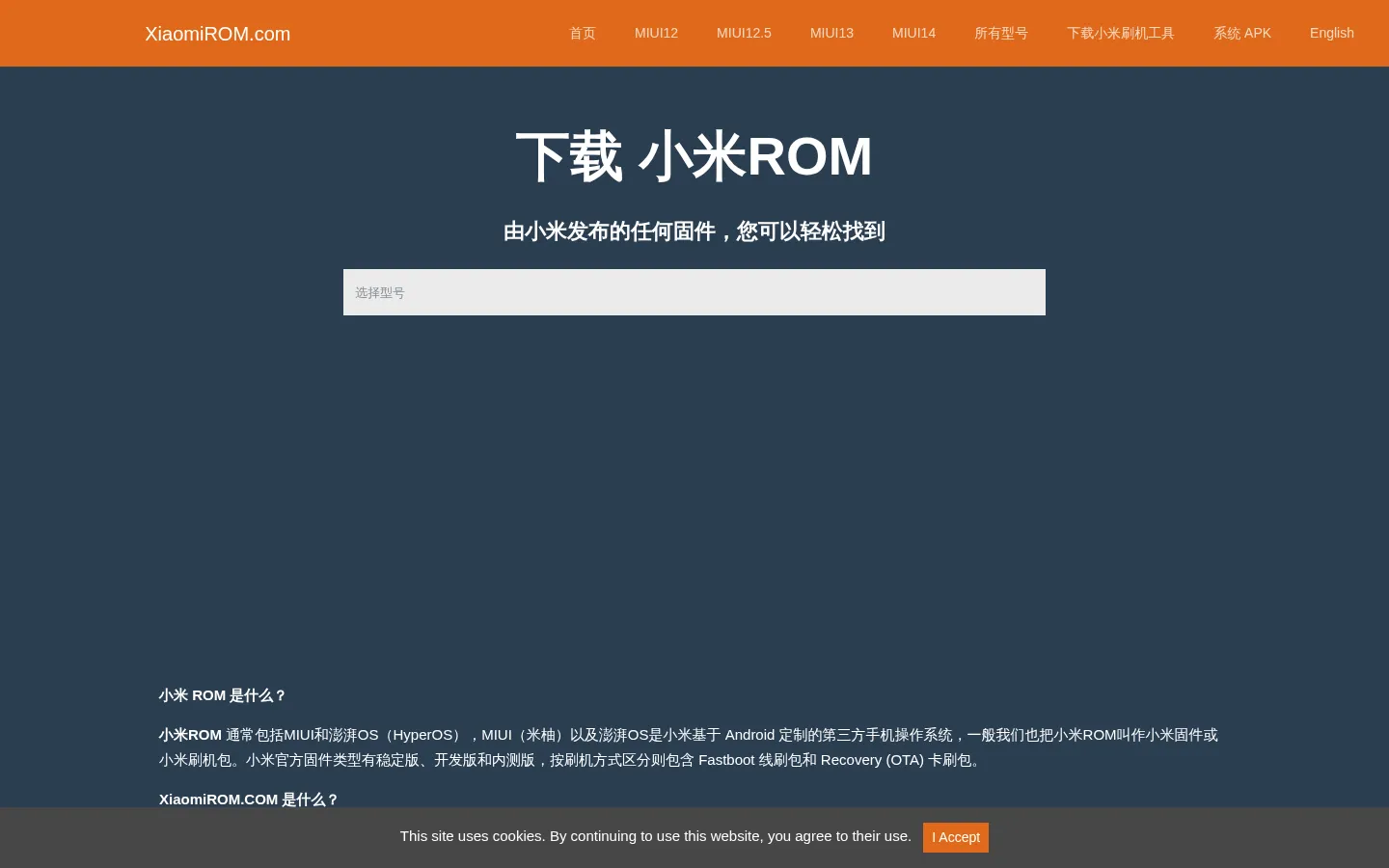Click the 下载 小米ROM main heading
Viewport: 1389px width, 868px height.
tap(694, 156)
